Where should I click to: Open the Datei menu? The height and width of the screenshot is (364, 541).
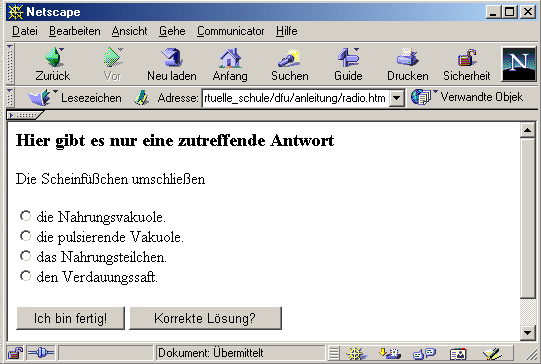tap(24, 31)
